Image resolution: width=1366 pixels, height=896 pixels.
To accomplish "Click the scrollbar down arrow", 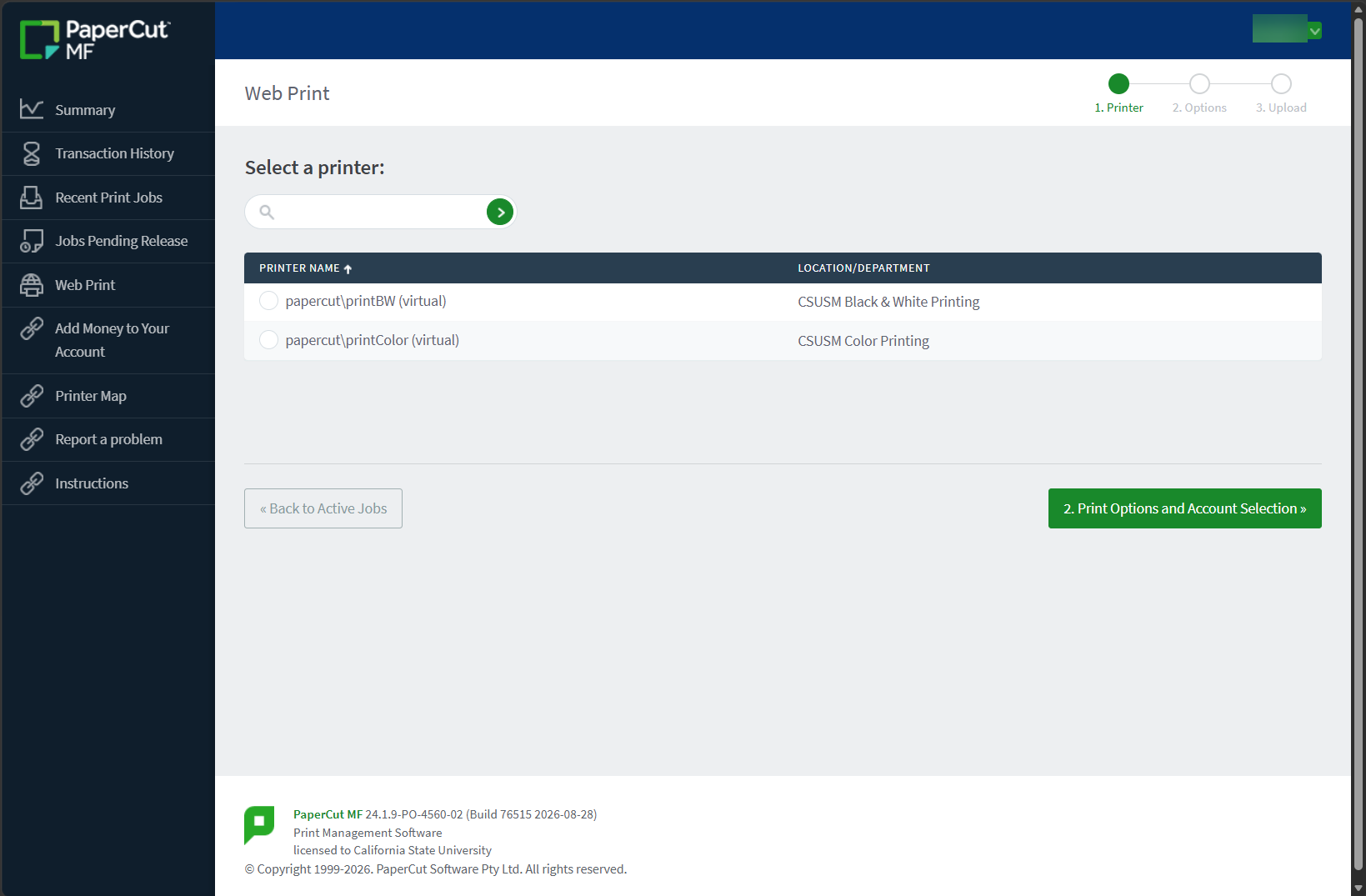I will [x=1358, y=888].
